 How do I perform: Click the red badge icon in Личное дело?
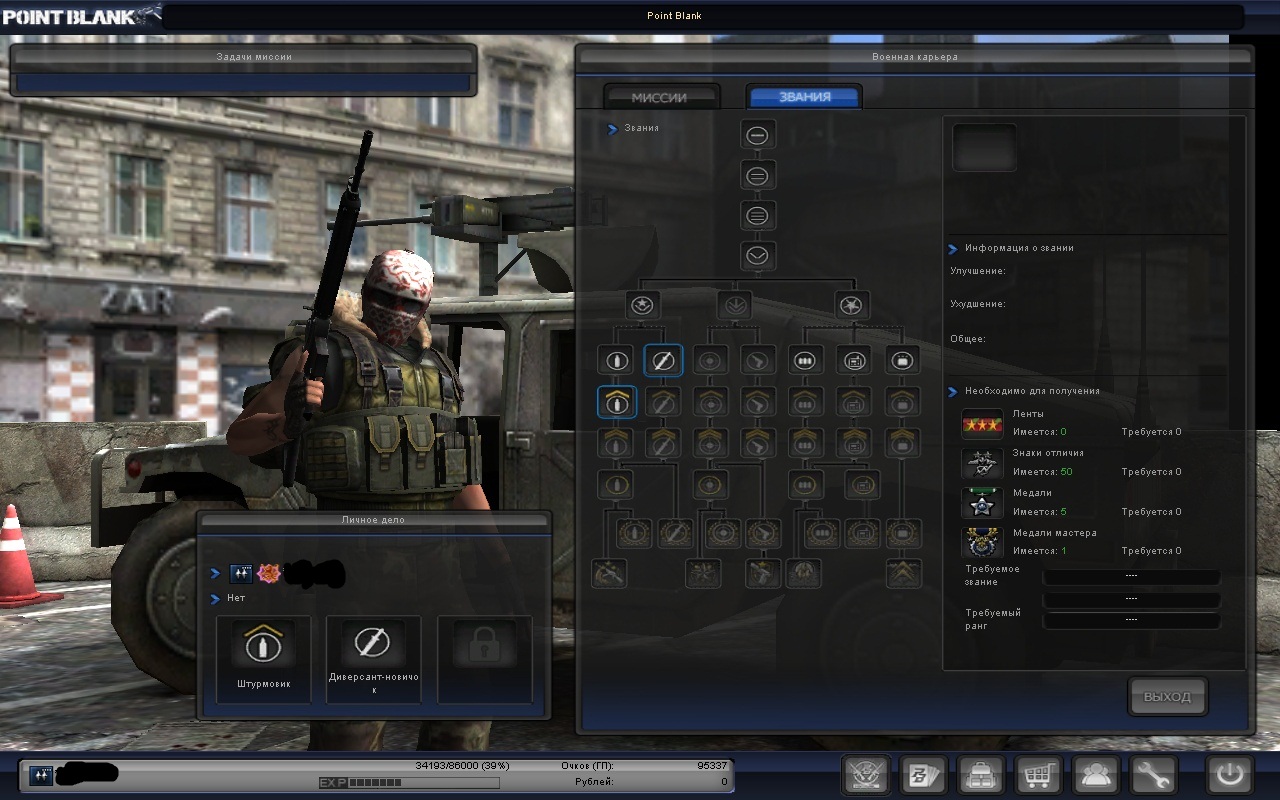pyautogui.click(x=268, y=574)
